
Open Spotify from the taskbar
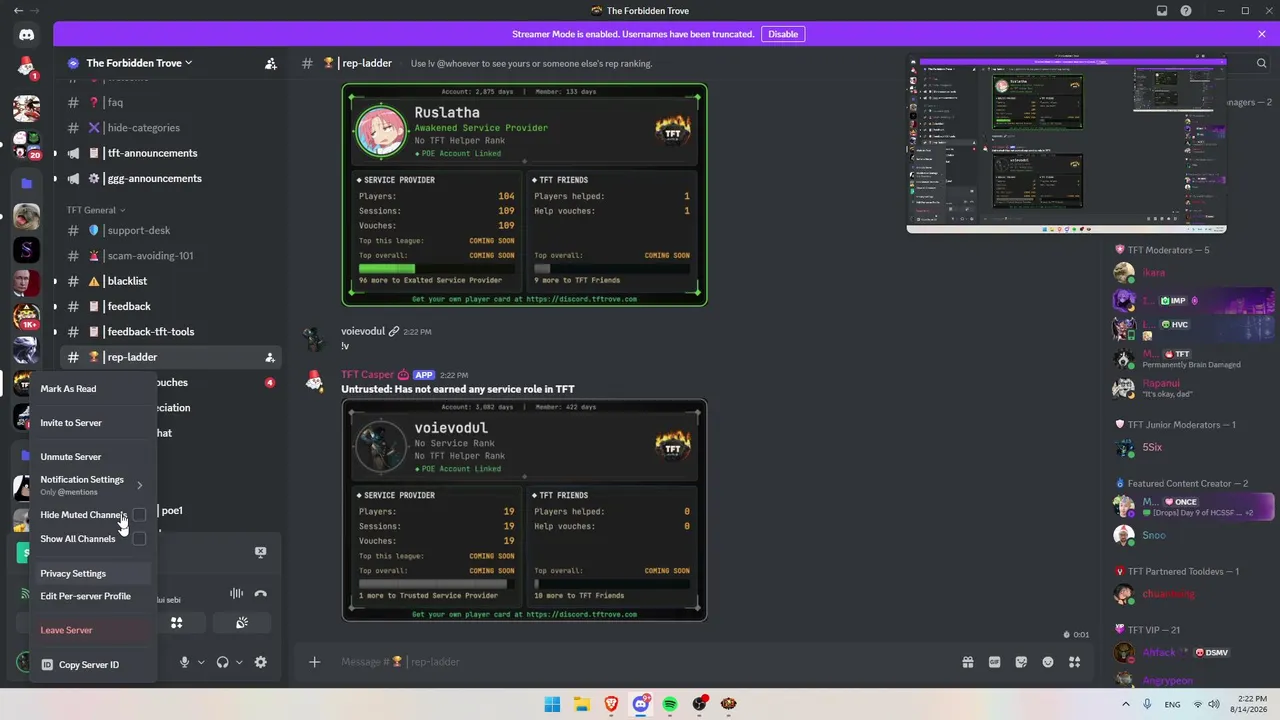(x=670, y=704)
